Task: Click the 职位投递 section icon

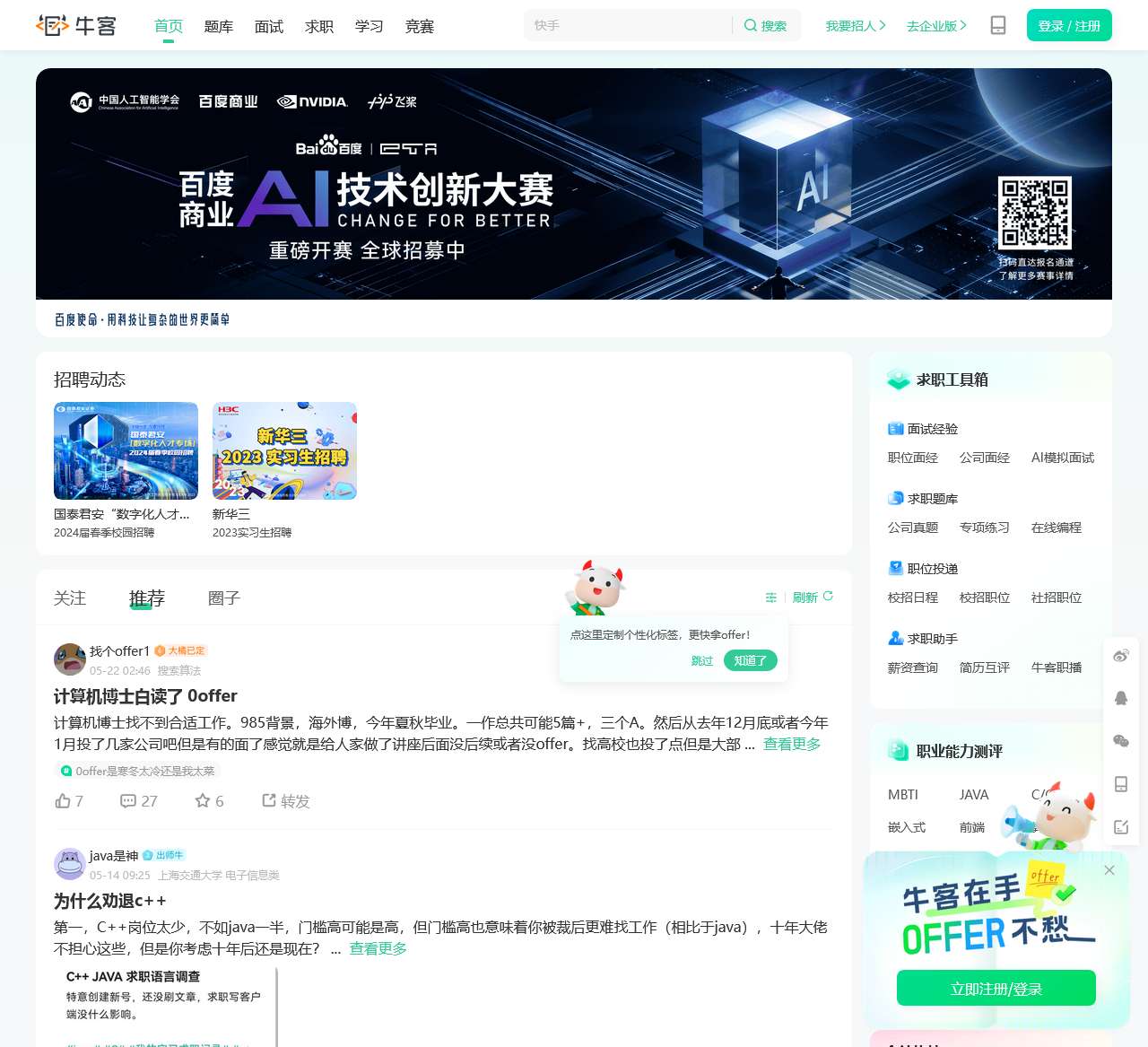Action: 895,569
